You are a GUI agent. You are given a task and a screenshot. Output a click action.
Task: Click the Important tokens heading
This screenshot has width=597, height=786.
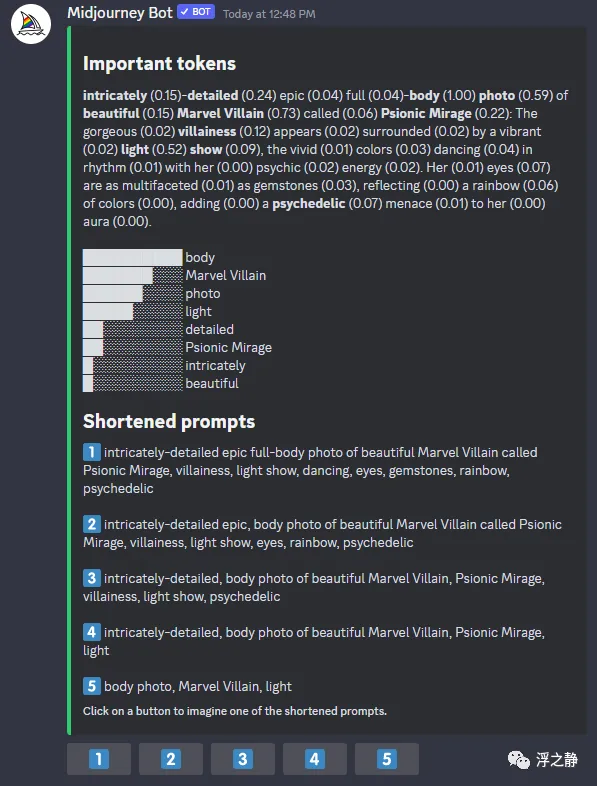[159, 64]
